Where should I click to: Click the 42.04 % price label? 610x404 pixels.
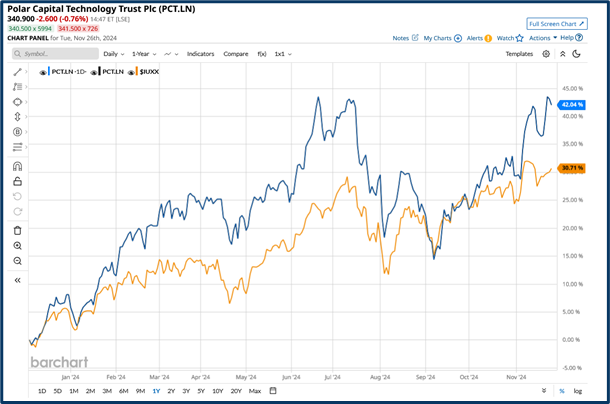click(x=571, y=105)
